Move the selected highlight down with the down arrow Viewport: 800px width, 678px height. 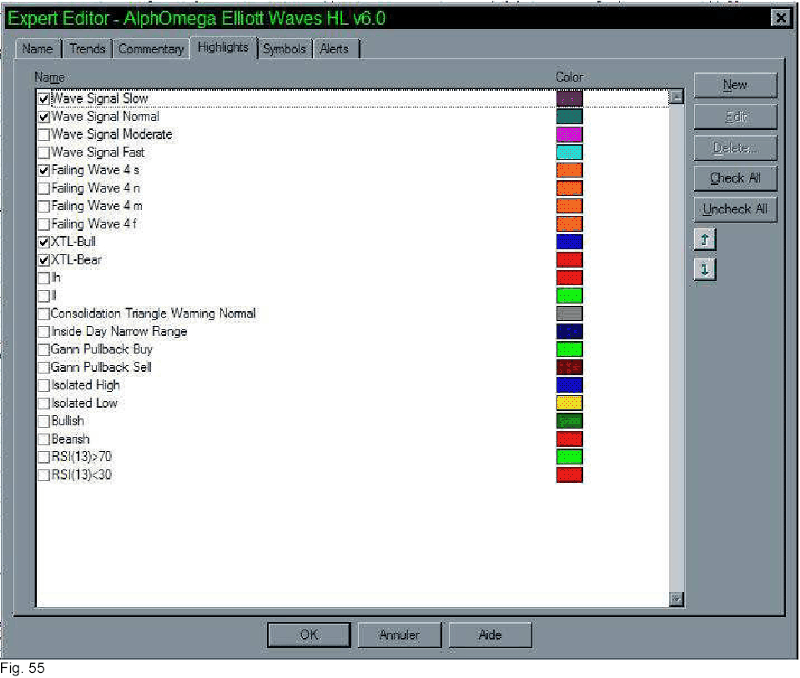click(x=705, y=269)
